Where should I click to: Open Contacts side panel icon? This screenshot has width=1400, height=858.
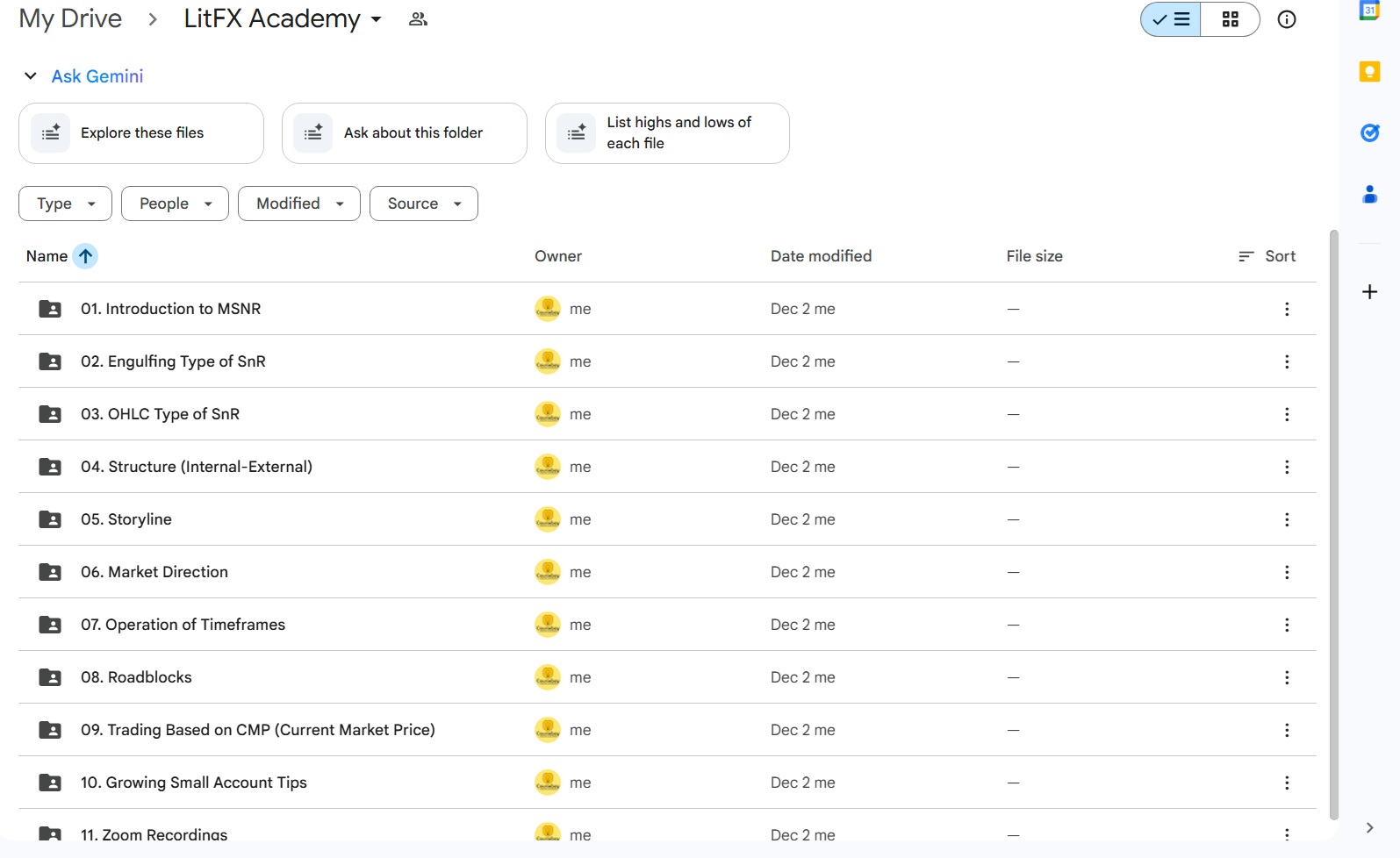pos(1369,195)
